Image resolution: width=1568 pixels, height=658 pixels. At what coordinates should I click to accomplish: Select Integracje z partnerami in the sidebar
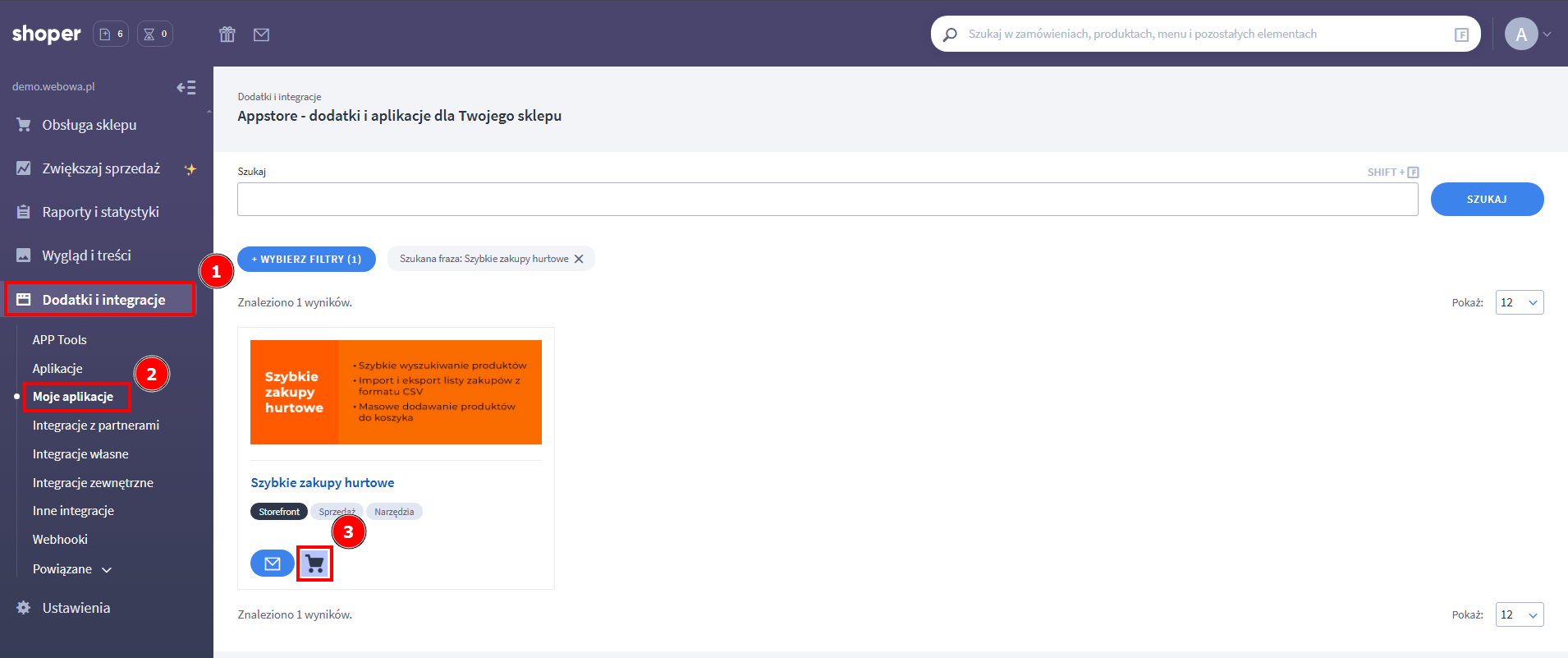click(96, 426)
